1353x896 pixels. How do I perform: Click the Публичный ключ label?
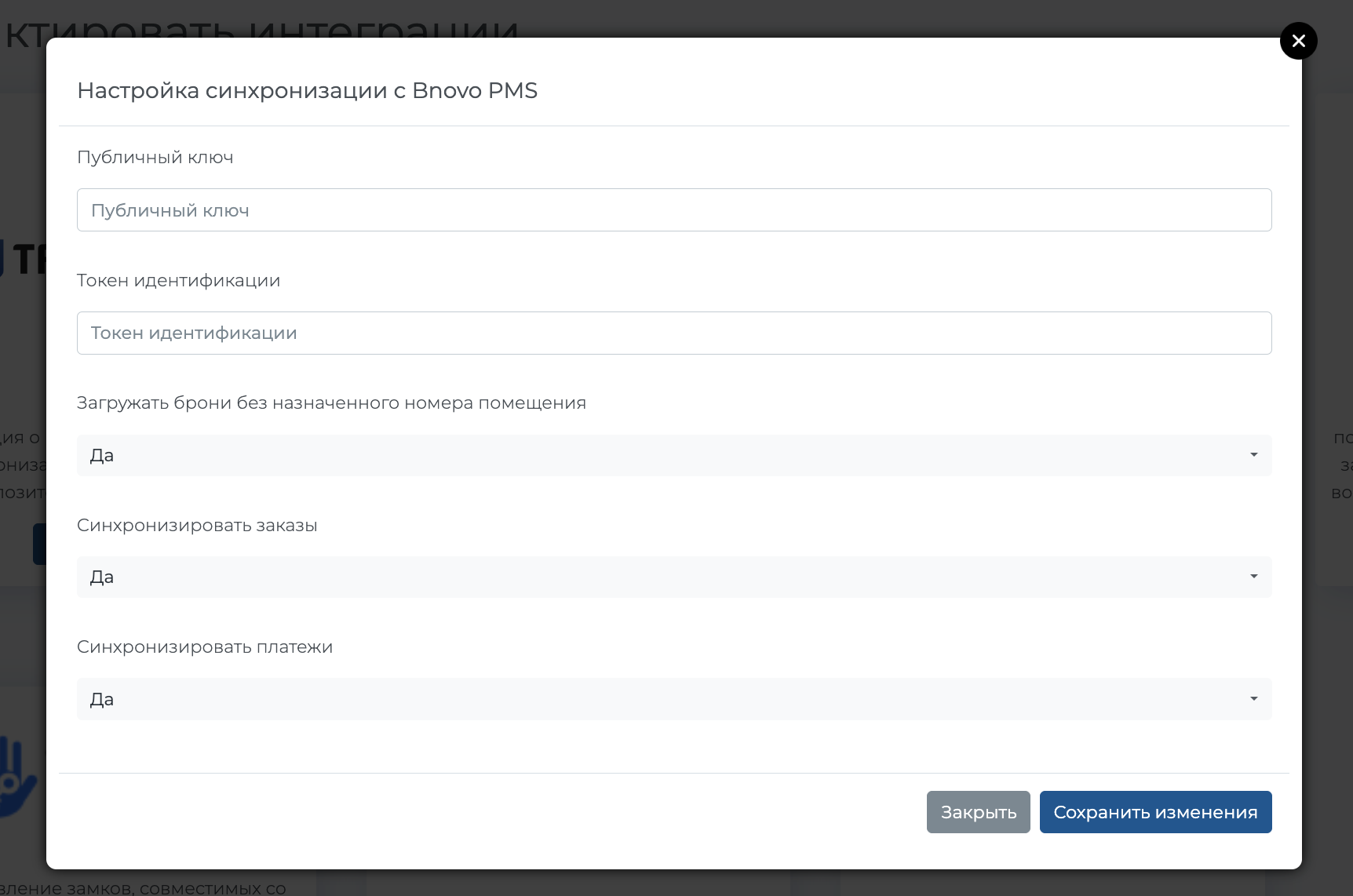click(x=155, y=158)
